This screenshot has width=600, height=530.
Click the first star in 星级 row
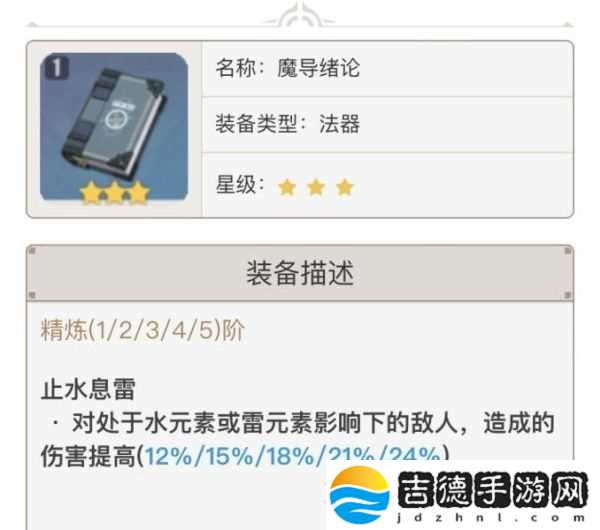(287, 188)
